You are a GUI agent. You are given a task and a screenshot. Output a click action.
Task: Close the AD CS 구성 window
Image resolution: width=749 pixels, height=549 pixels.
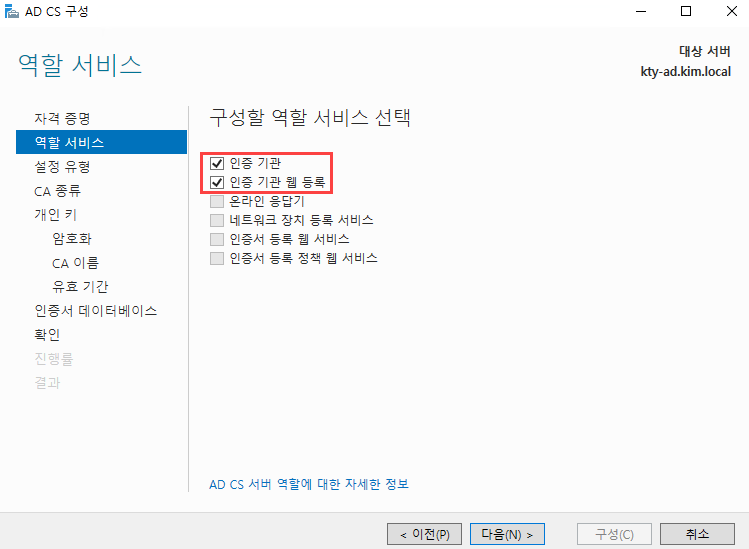click(x=731, y=11)
